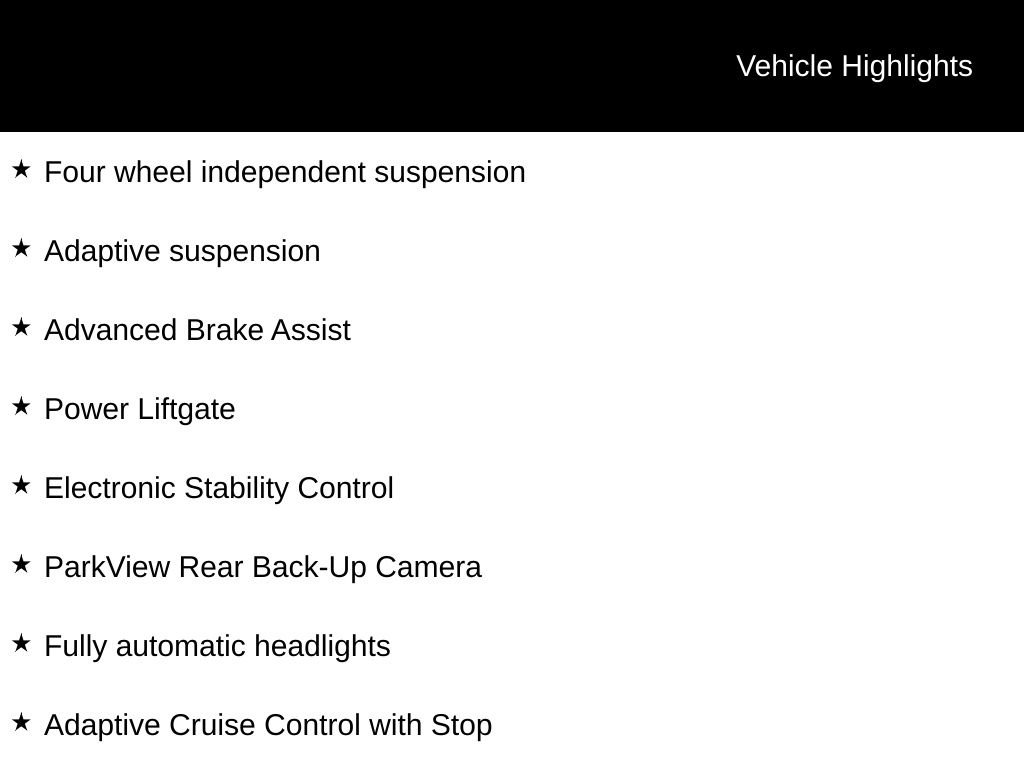Viewport: 1024px width, 768px height.
Task: Click the star icon next to Adaptive suspension
Action: pyautogui.click(x=21, y=248)
